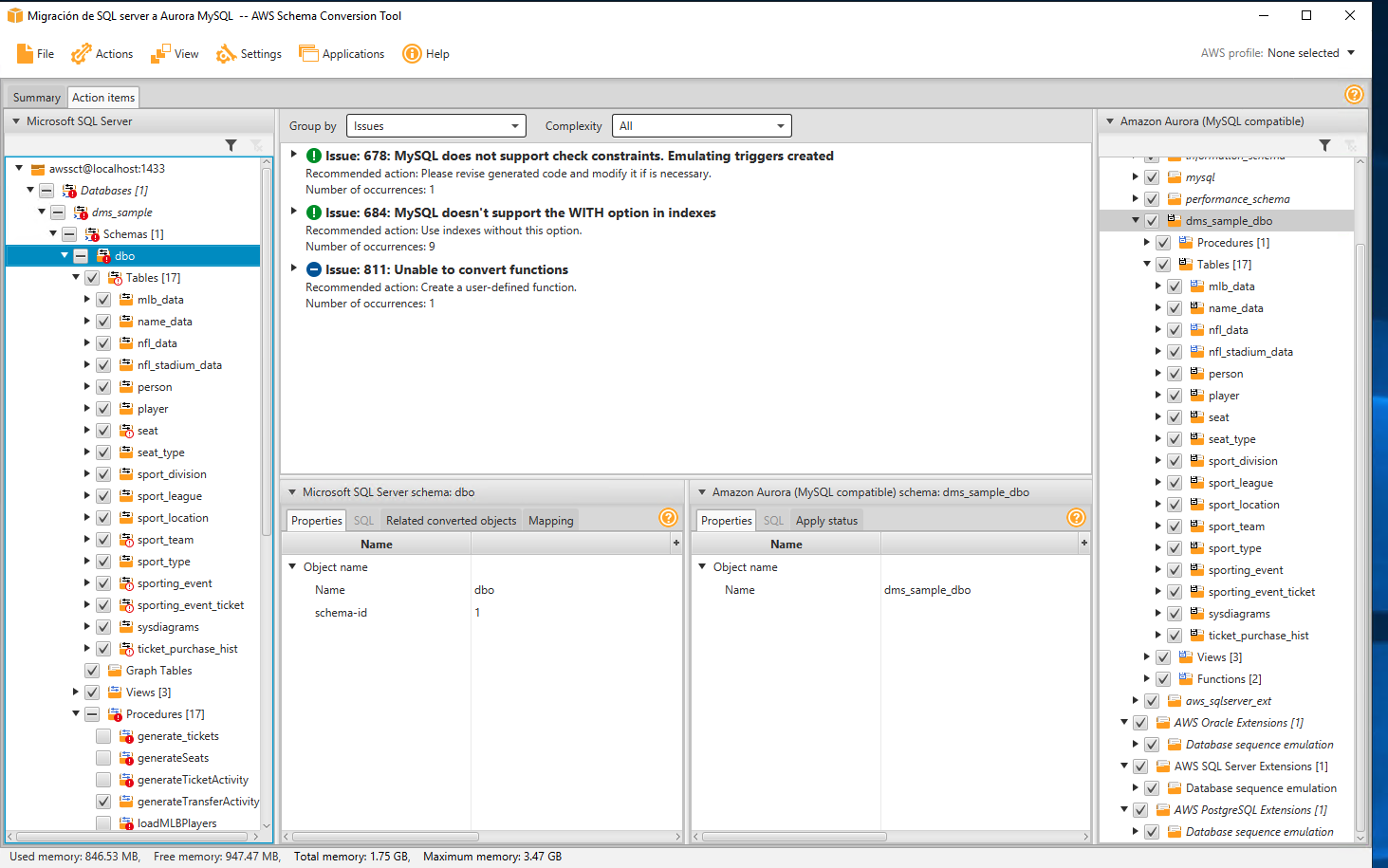Open the Actions menu
This screenshot has height=868, width=1388.
tap(102, 54)
